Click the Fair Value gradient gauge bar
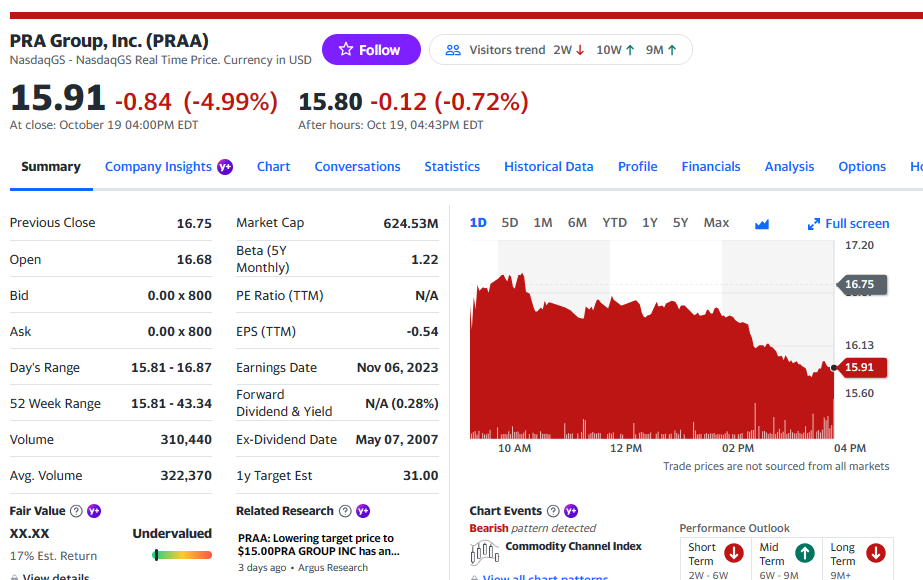The height and width of the screenshot is (580, 923). pos(182,555)
